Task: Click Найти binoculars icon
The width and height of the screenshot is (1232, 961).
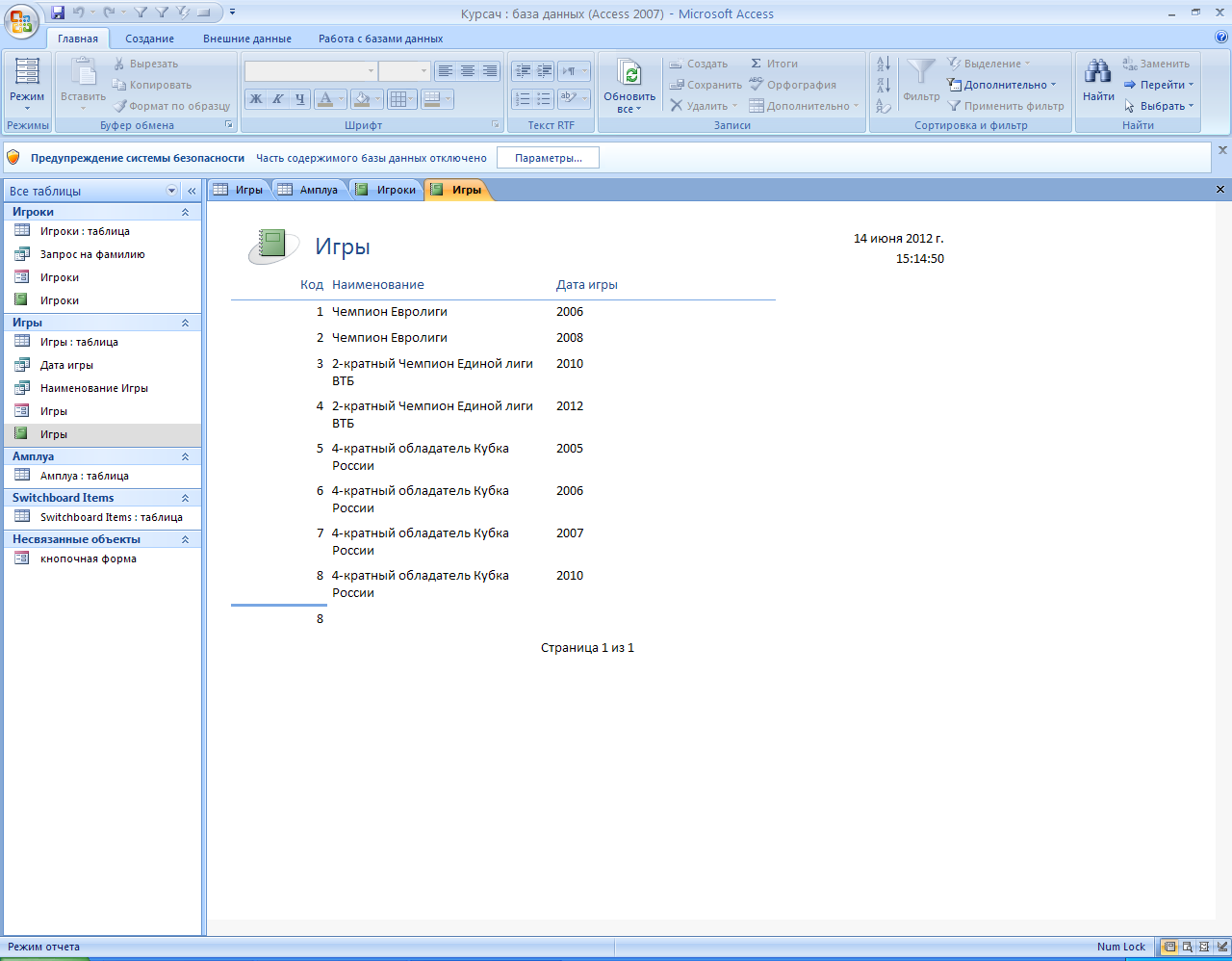Action: (x=1098, y=71)
